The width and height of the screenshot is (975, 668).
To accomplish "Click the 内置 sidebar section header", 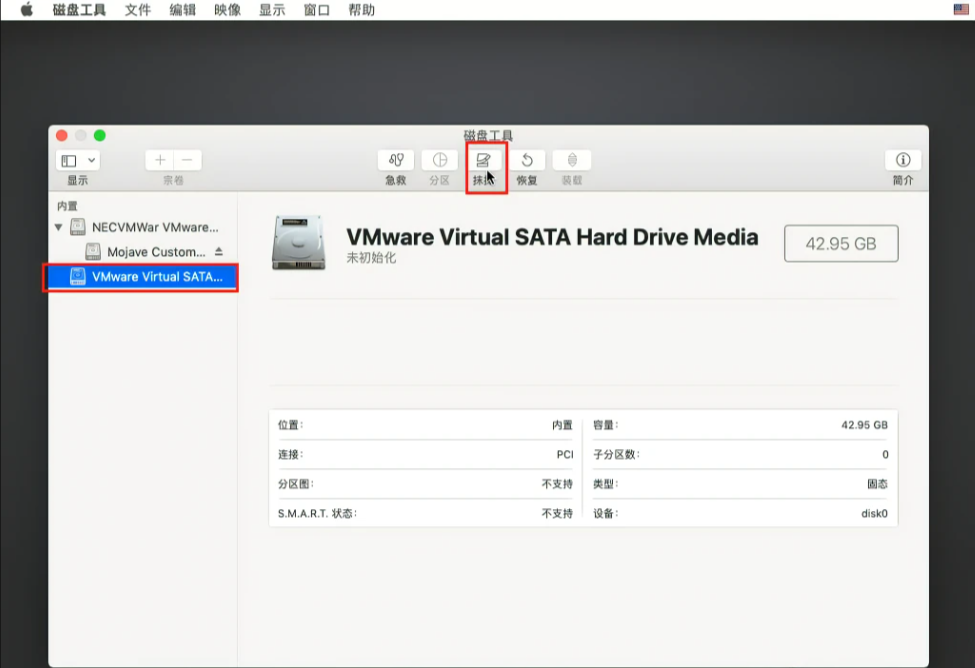I will (x=67, y=206).
